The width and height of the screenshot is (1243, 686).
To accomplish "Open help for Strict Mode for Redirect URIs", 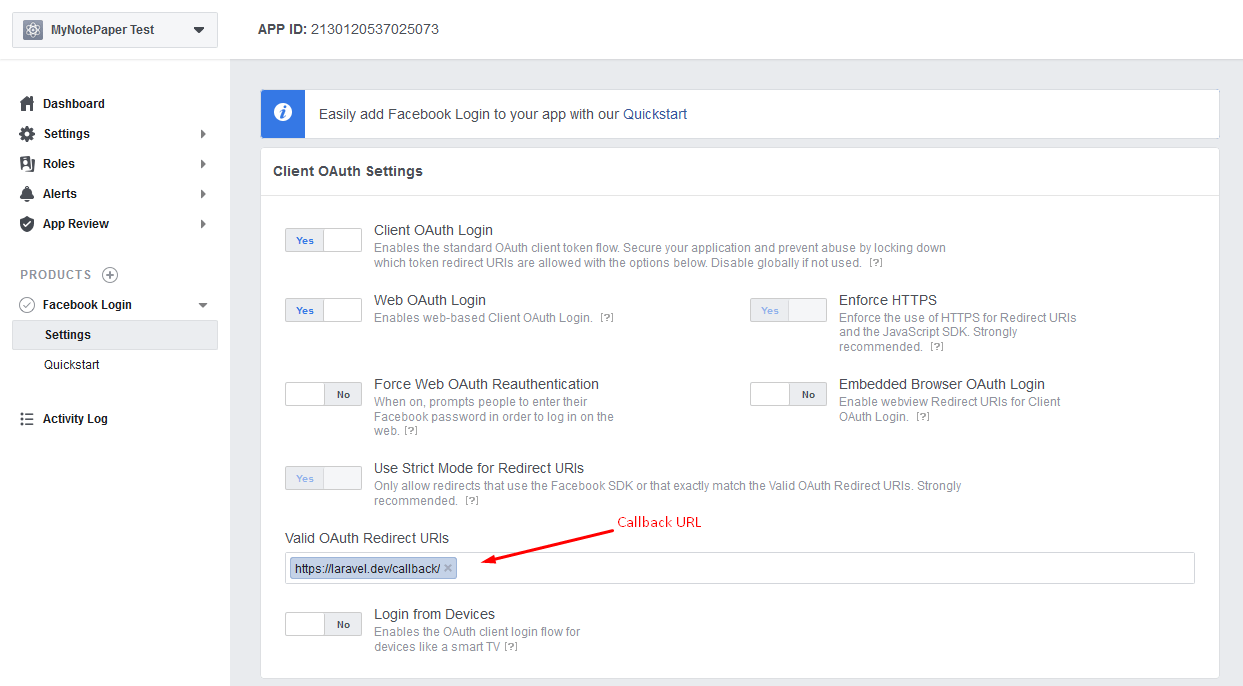I will pyautogui.click(x=472, y=501).
